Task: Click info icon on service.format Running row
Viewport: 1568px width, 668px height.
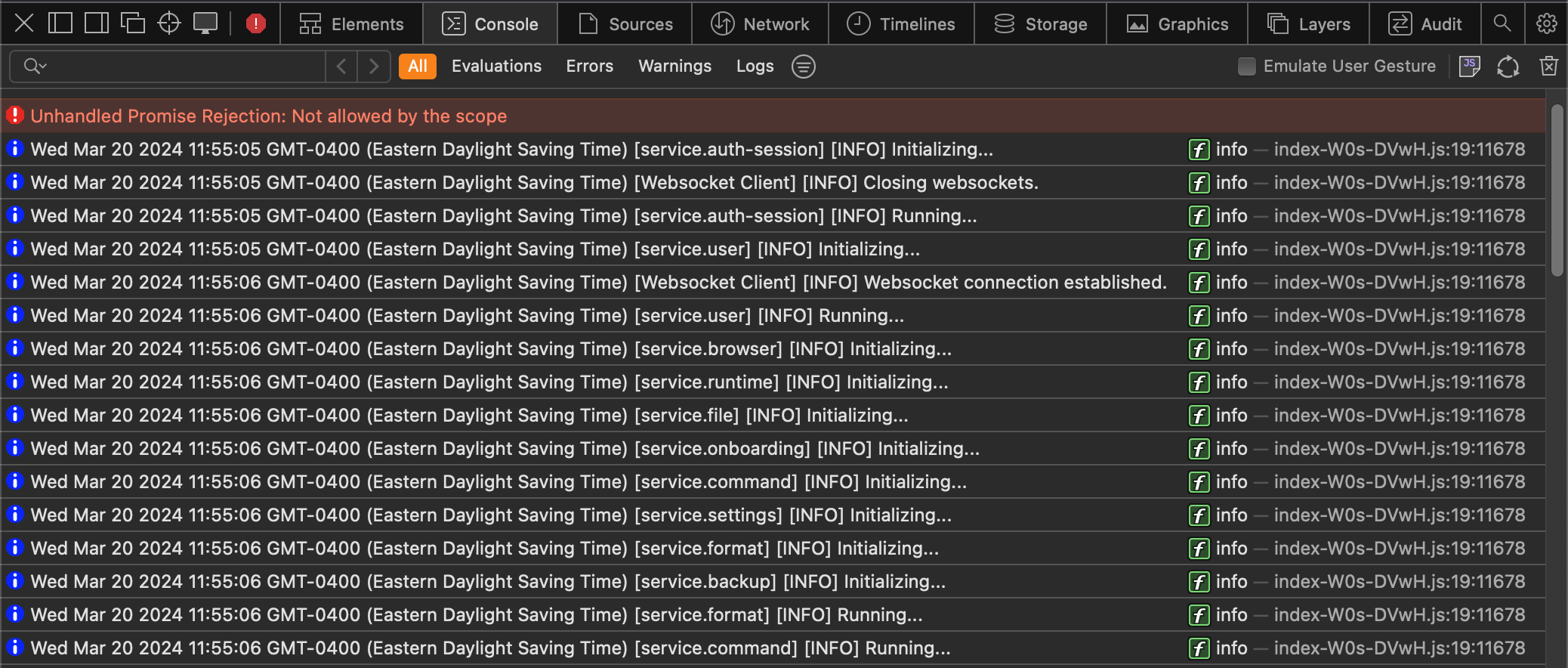Action: [15, 614]
